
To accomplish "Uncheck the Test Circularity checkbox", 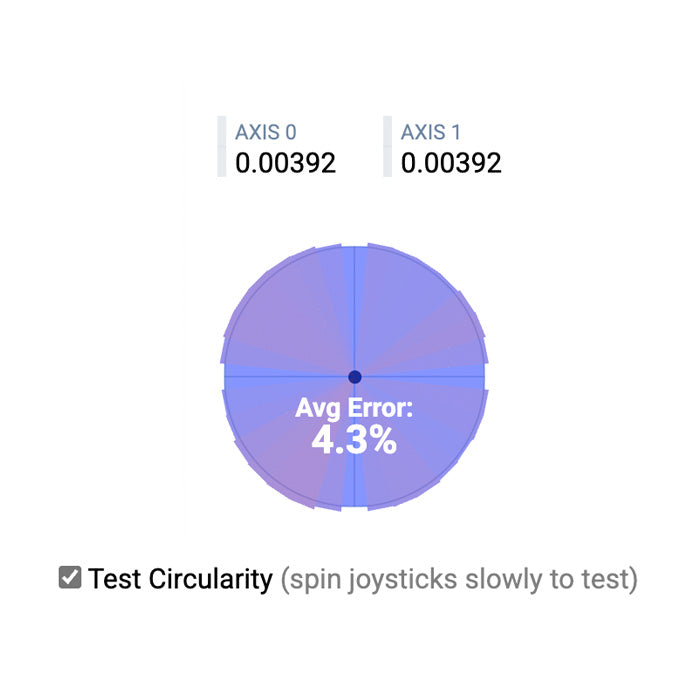I will 70,577.
